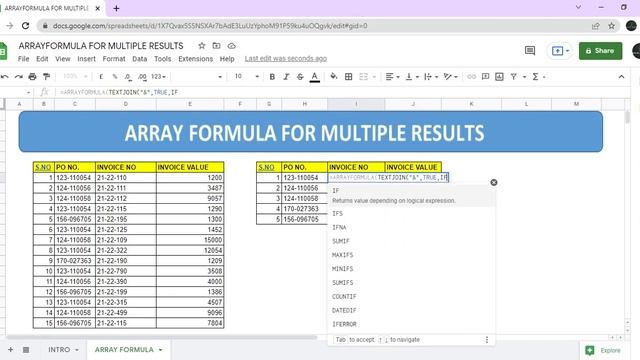This screenshot has height=360, width=640.
Task: Open the View menu
Action: pos(62,59)
